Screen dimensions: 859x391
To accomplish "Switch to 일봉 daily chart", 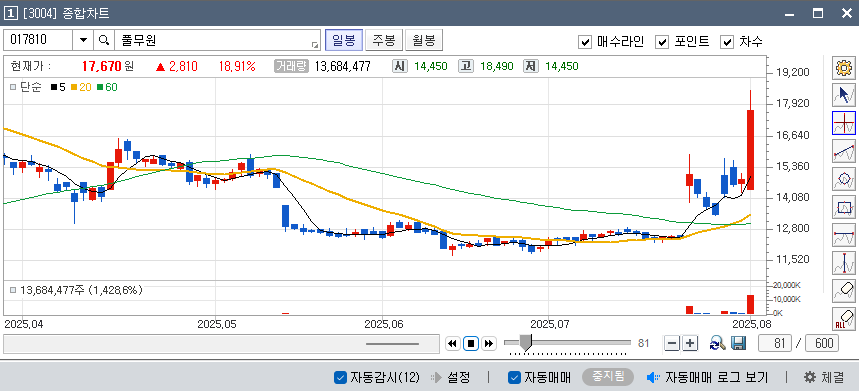I will (x=343, y=40).
